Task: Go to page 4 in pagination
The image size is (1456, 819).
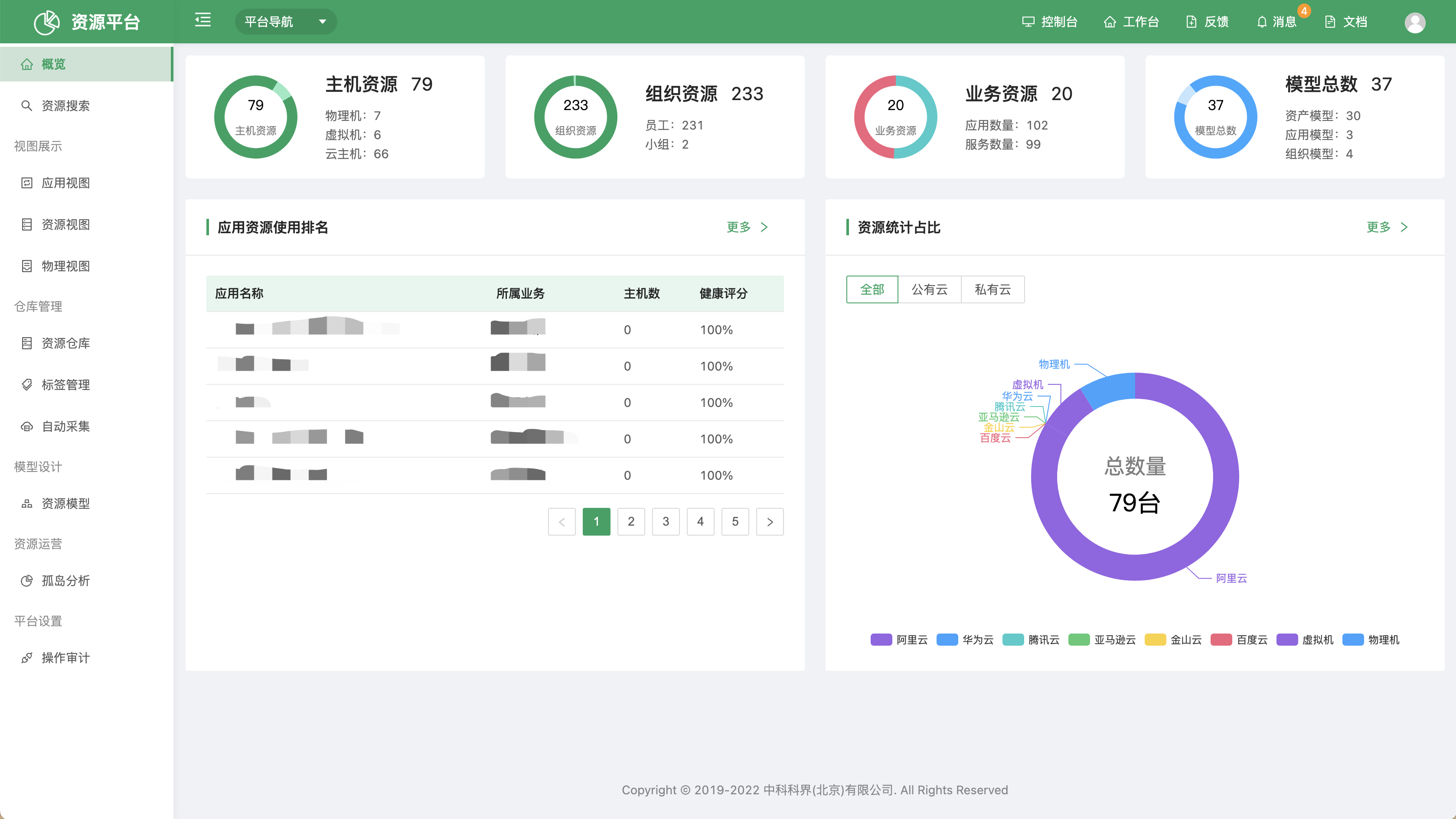Action: pyautogui.click(x=700, y=521)
